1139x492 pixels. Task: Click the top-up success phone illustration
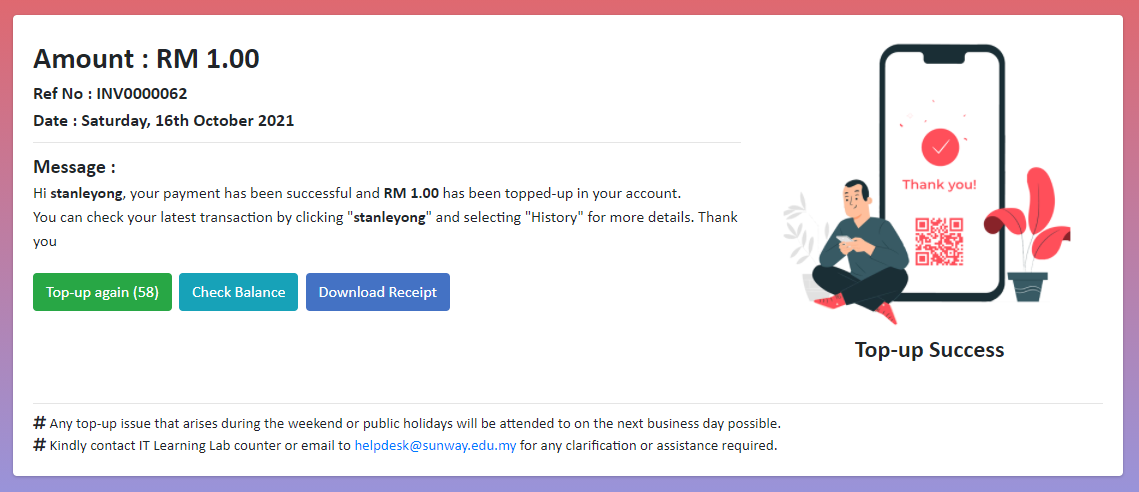click(x=927, y=183)
